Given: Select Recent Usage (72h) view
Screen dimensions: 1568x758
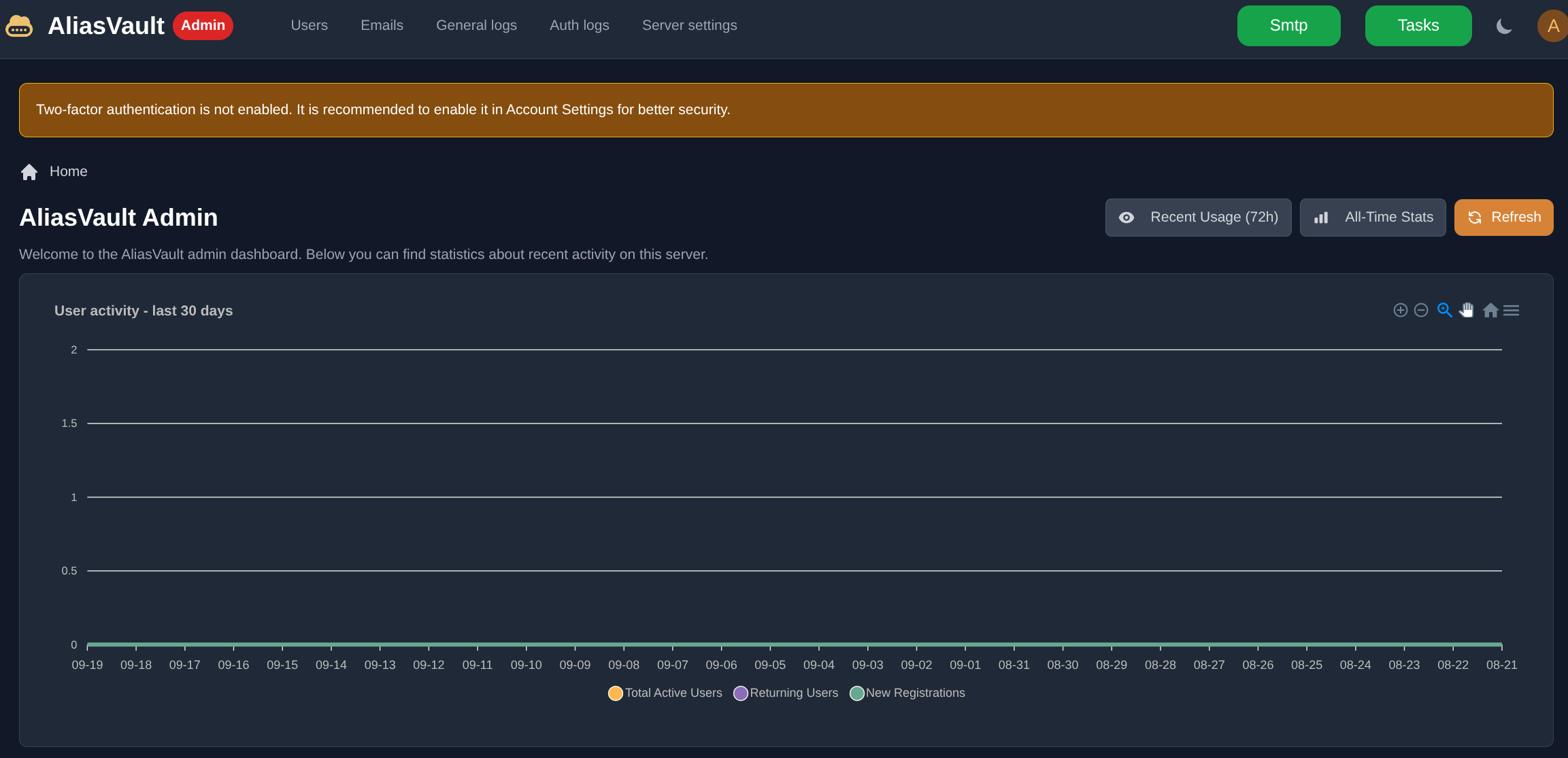Looking at the screenshot, I should tap(1198, 218).
